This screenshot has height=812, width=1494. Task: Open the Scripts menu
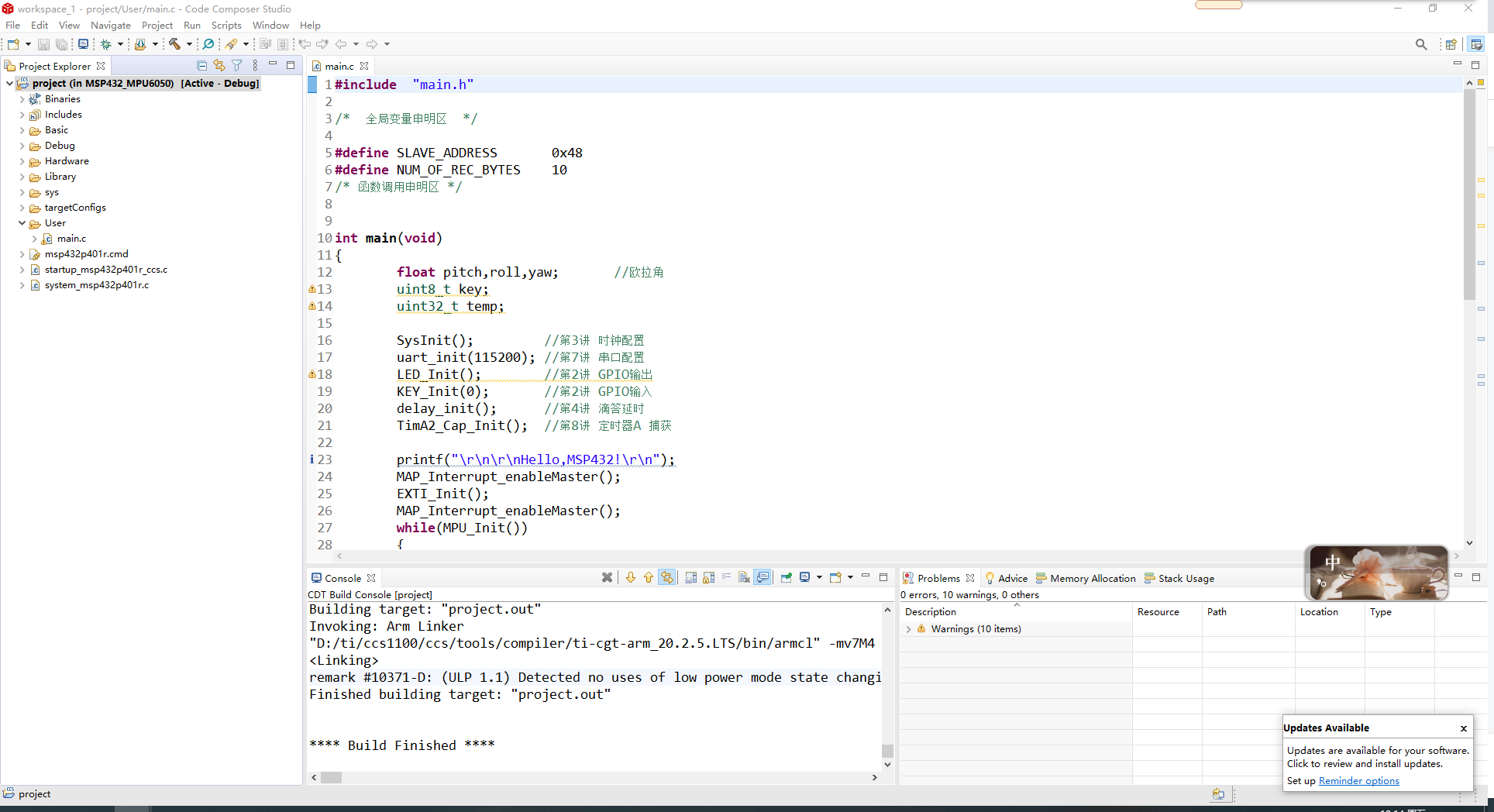[x=226, y=26]
